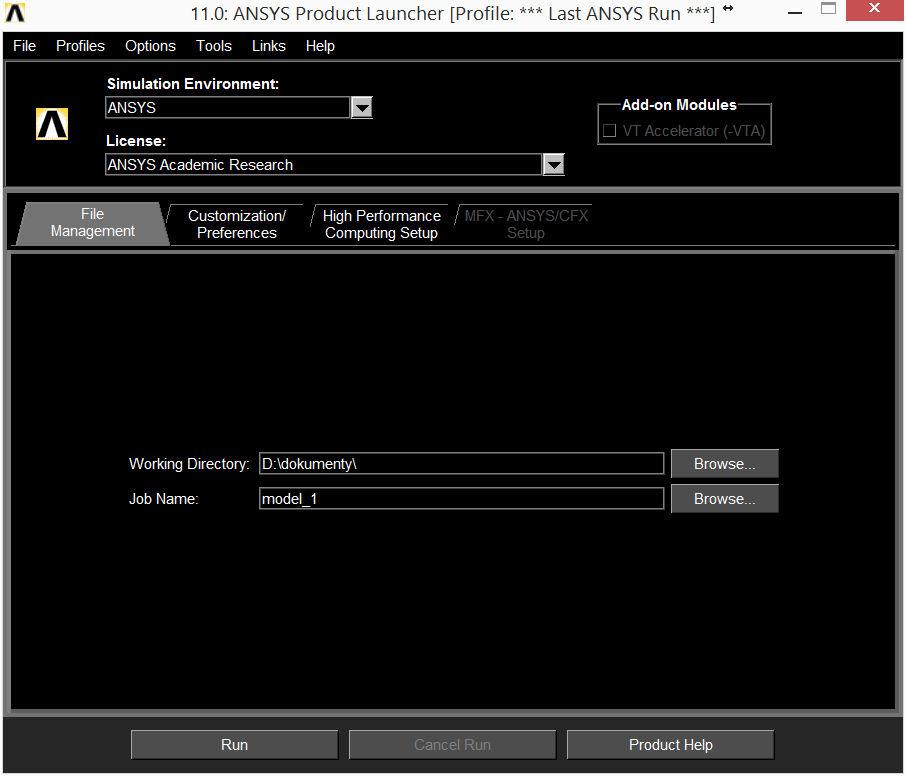Image resolution: width=906 pixels, height=776 pixels.
Task: Switch to the File Management tab
Action: [92, 223]
